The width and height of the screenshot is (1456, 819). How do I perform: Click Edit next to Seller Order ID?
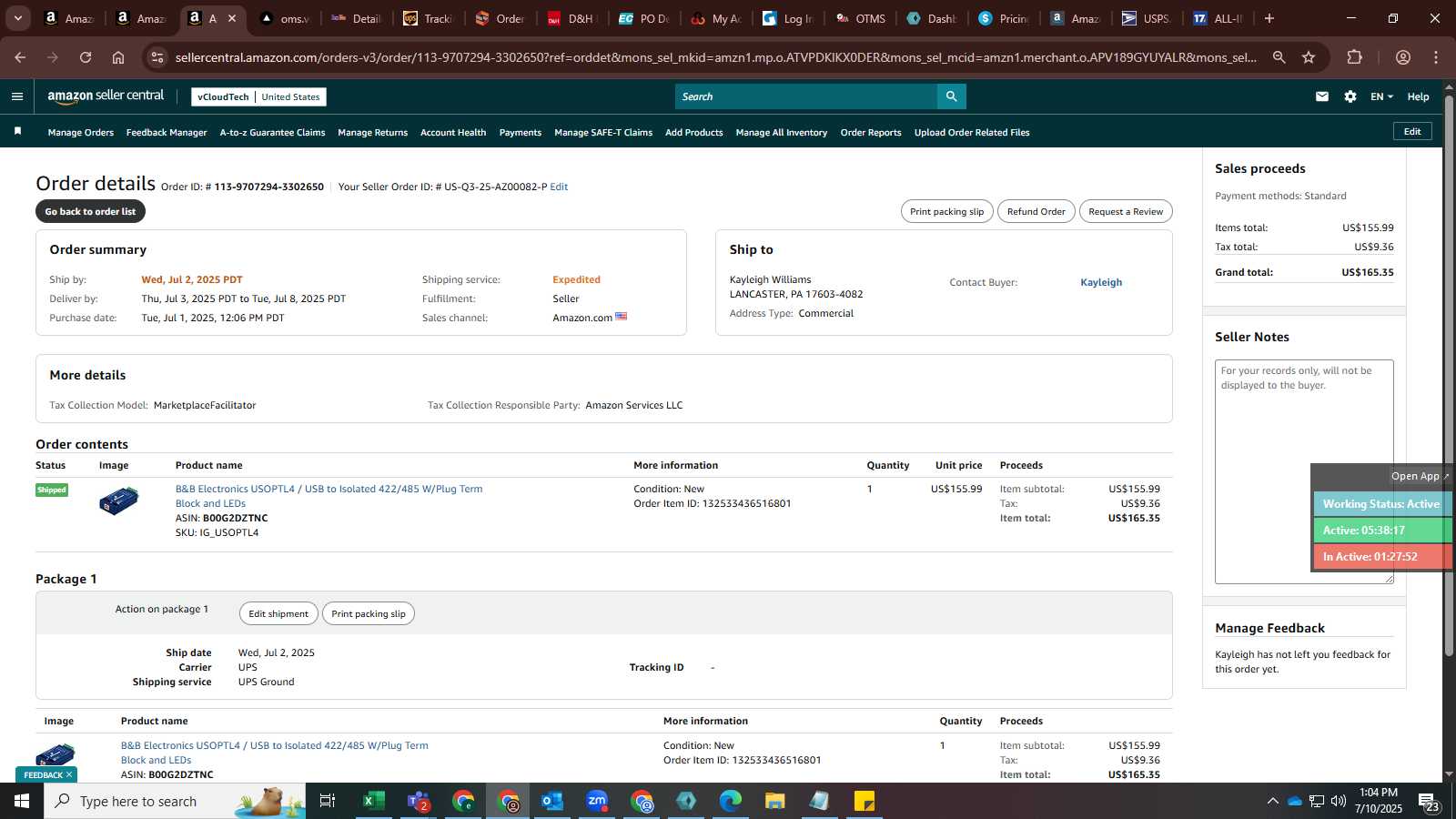click(x=559, y=187)
